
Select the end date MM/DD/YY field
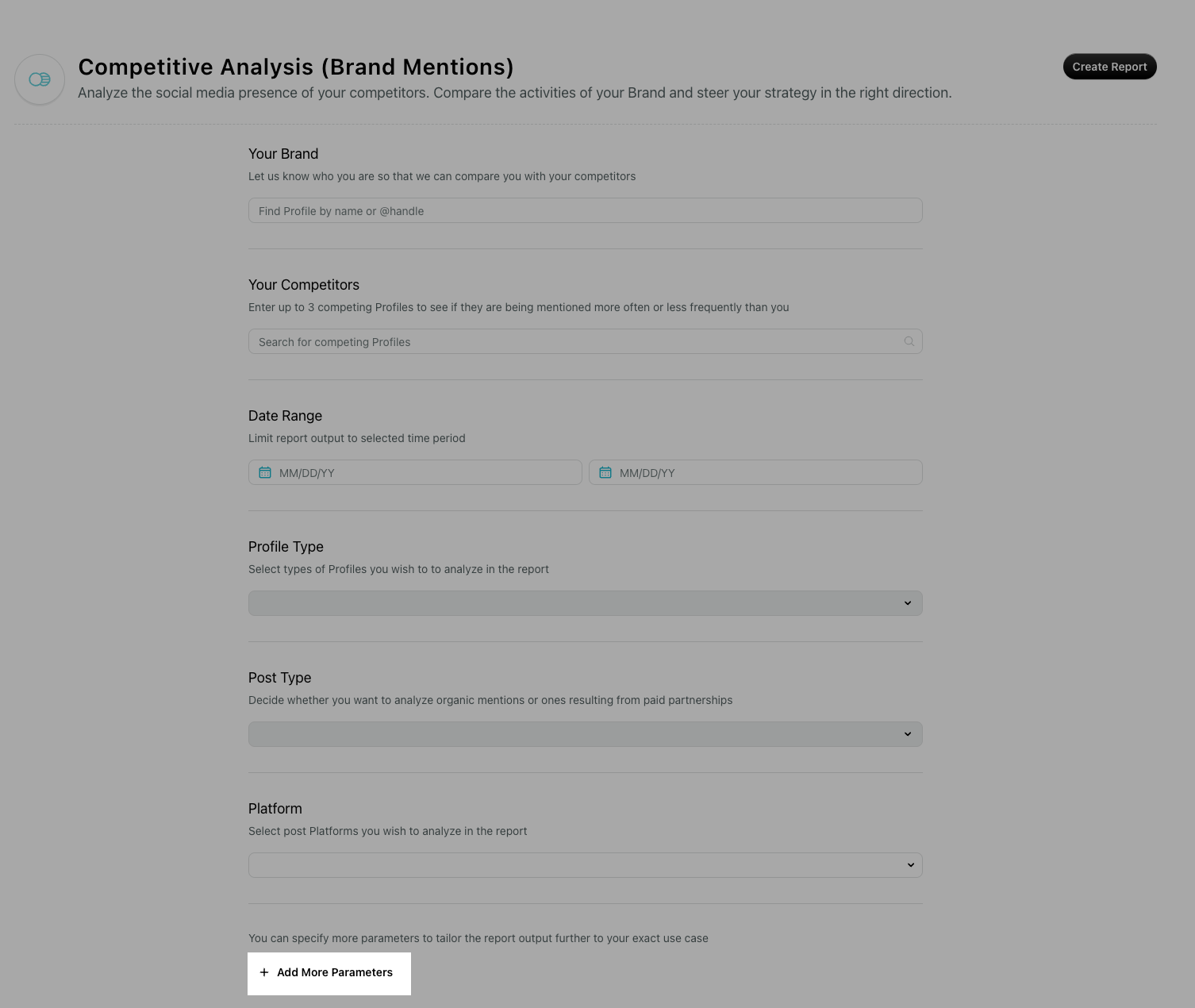coord(755,472)
